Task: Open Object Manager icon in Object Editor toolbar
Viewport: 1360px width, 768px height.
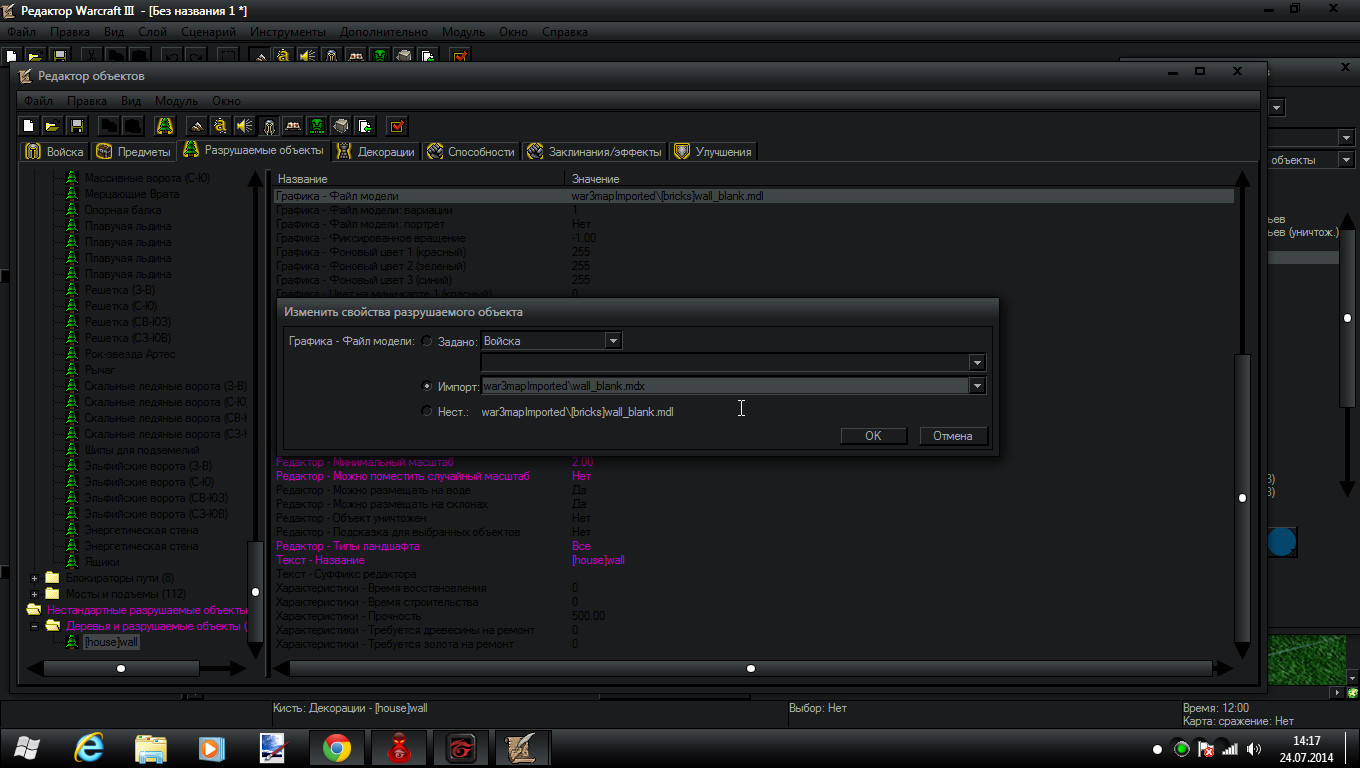Action: tap(341, 126)
